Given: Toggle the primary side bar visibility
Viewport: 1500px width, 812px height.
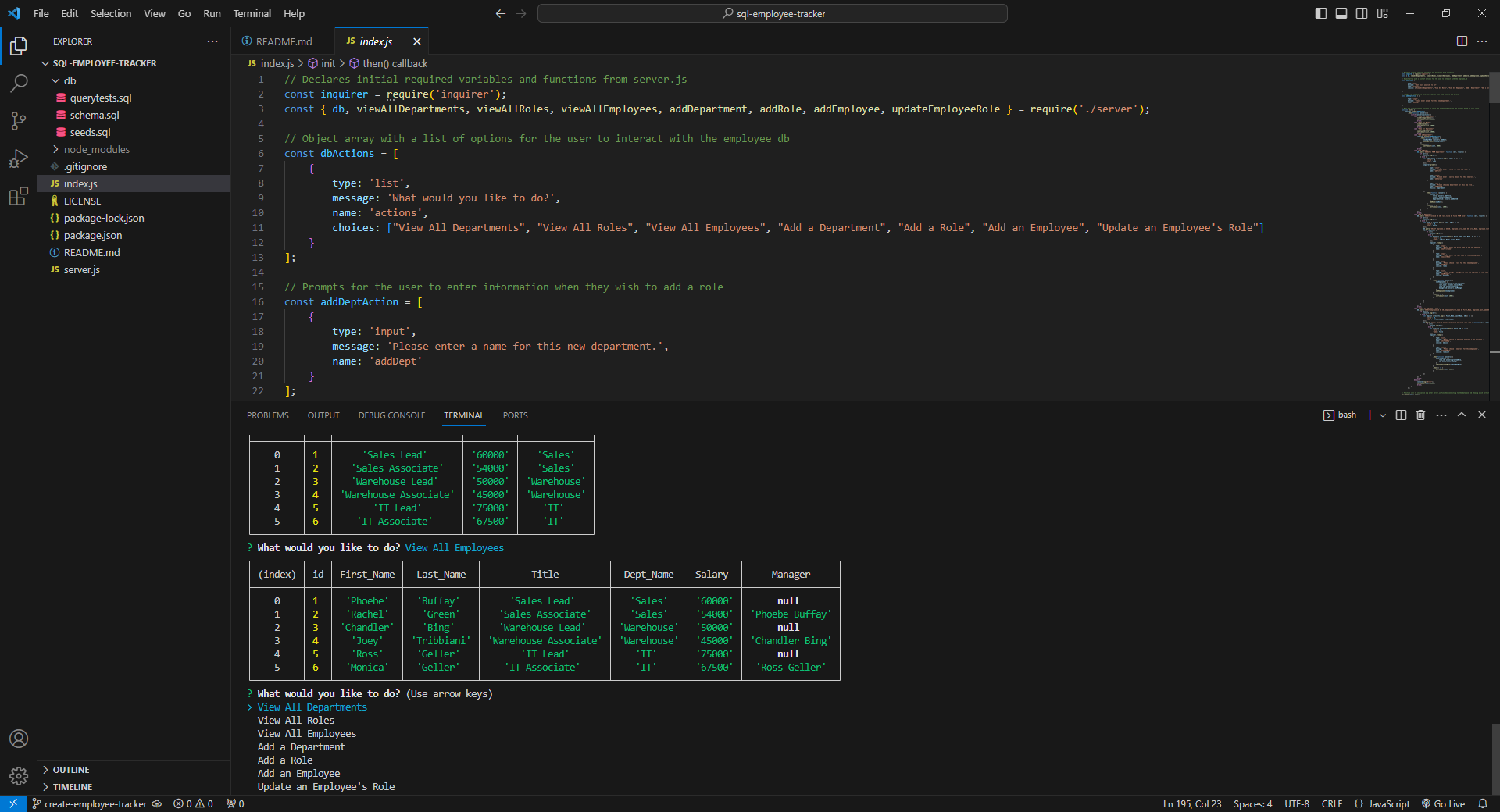Looking at the screenshot, I should (1321, 13).
